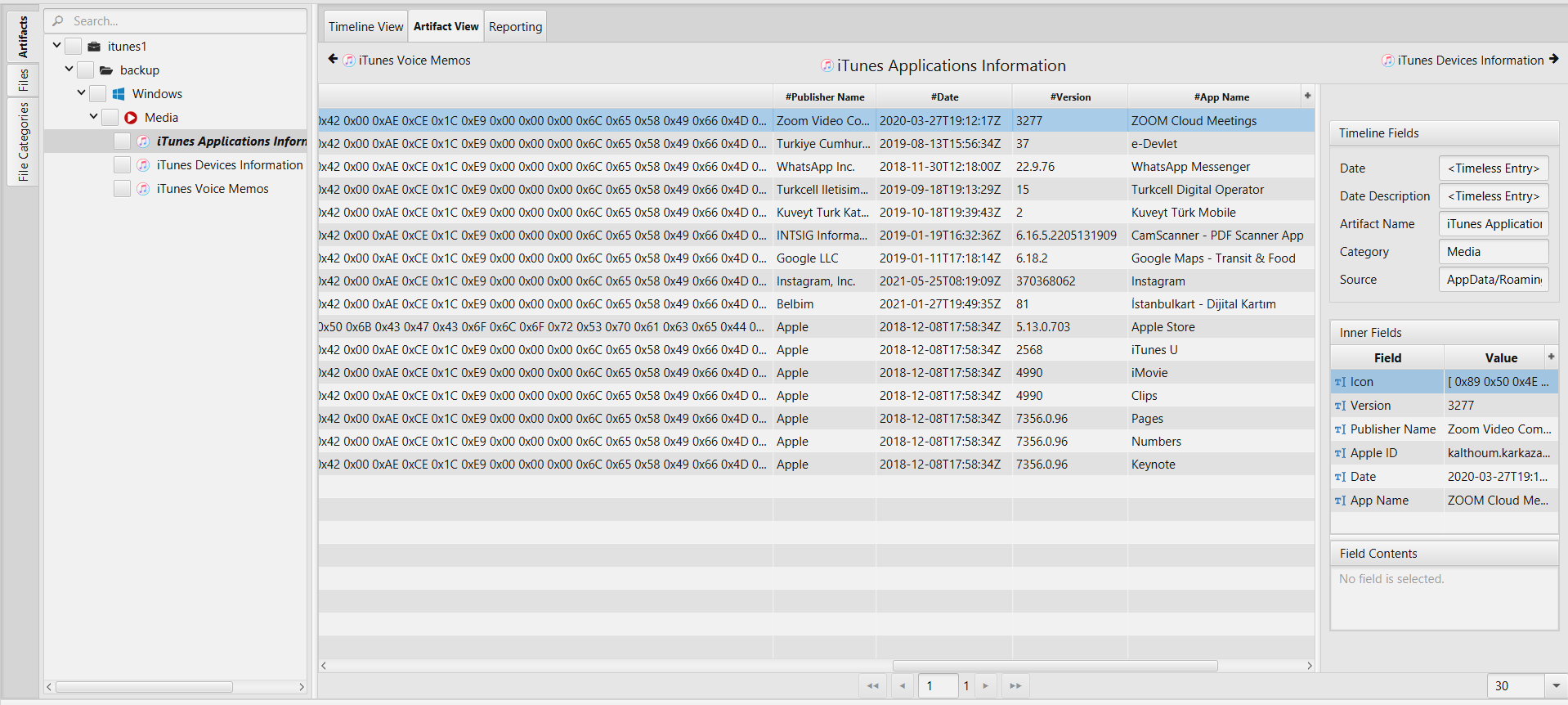
Task: Collapse the itunes1 tree node
Action: 56,46
